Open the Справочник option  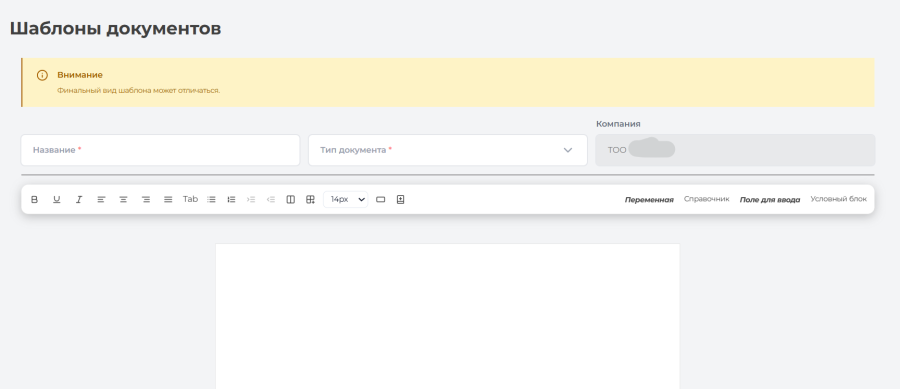pos(707,199)
